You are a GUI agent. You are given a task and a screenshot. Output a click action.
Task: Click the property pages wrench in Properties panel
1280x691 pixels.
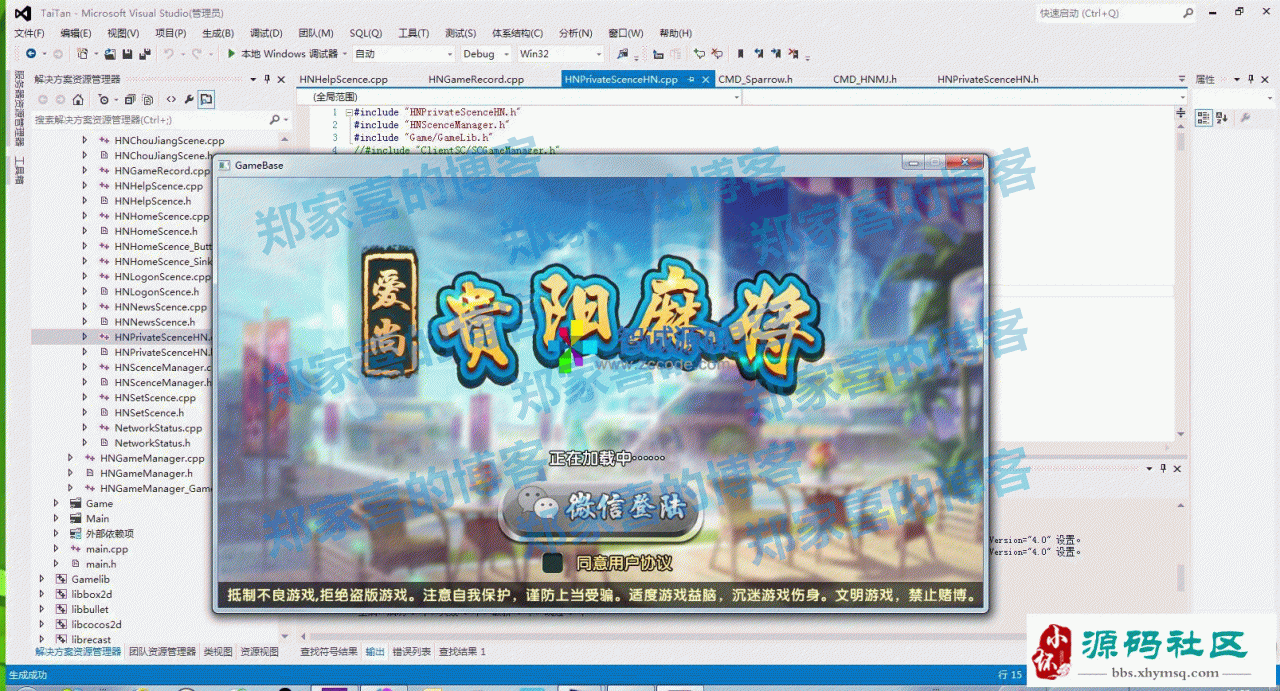1246,117
